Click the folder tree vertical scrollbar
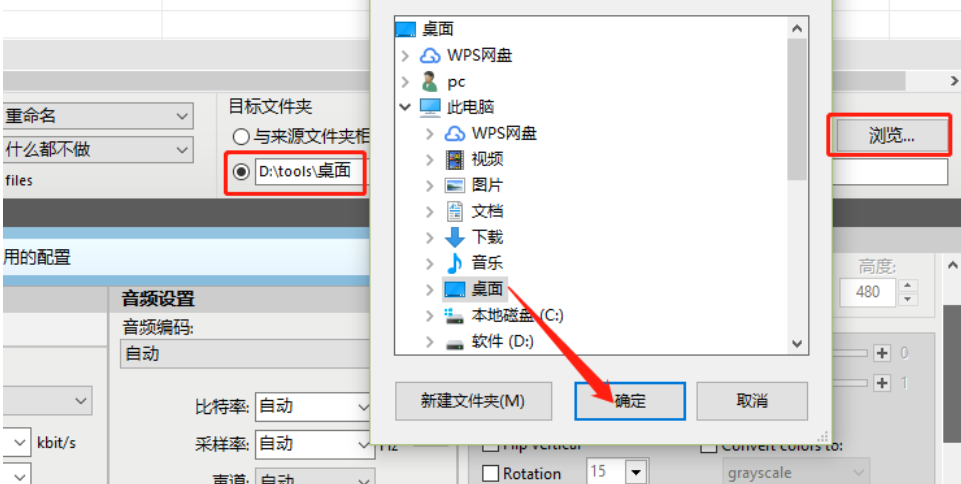The width and height of the screenshot is (961, 484). click(797, 186)
